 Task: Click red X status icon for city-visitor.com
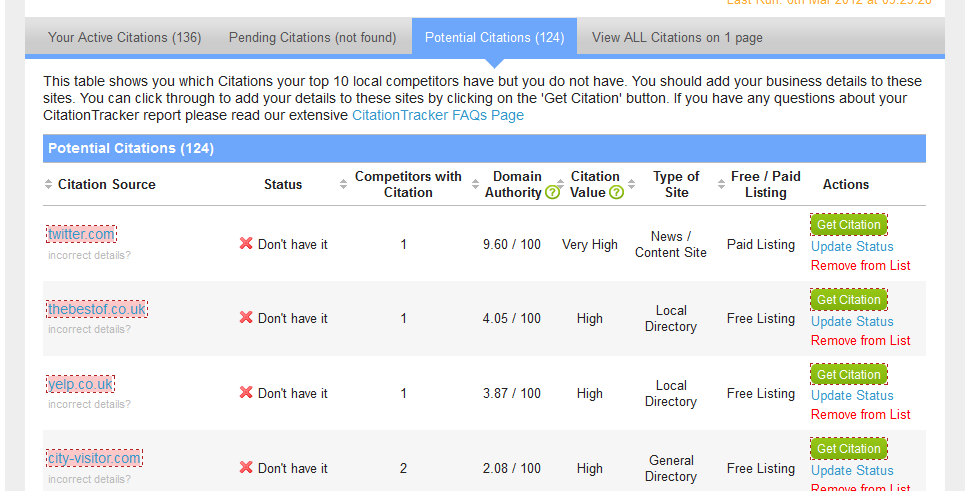coord(246,468)
